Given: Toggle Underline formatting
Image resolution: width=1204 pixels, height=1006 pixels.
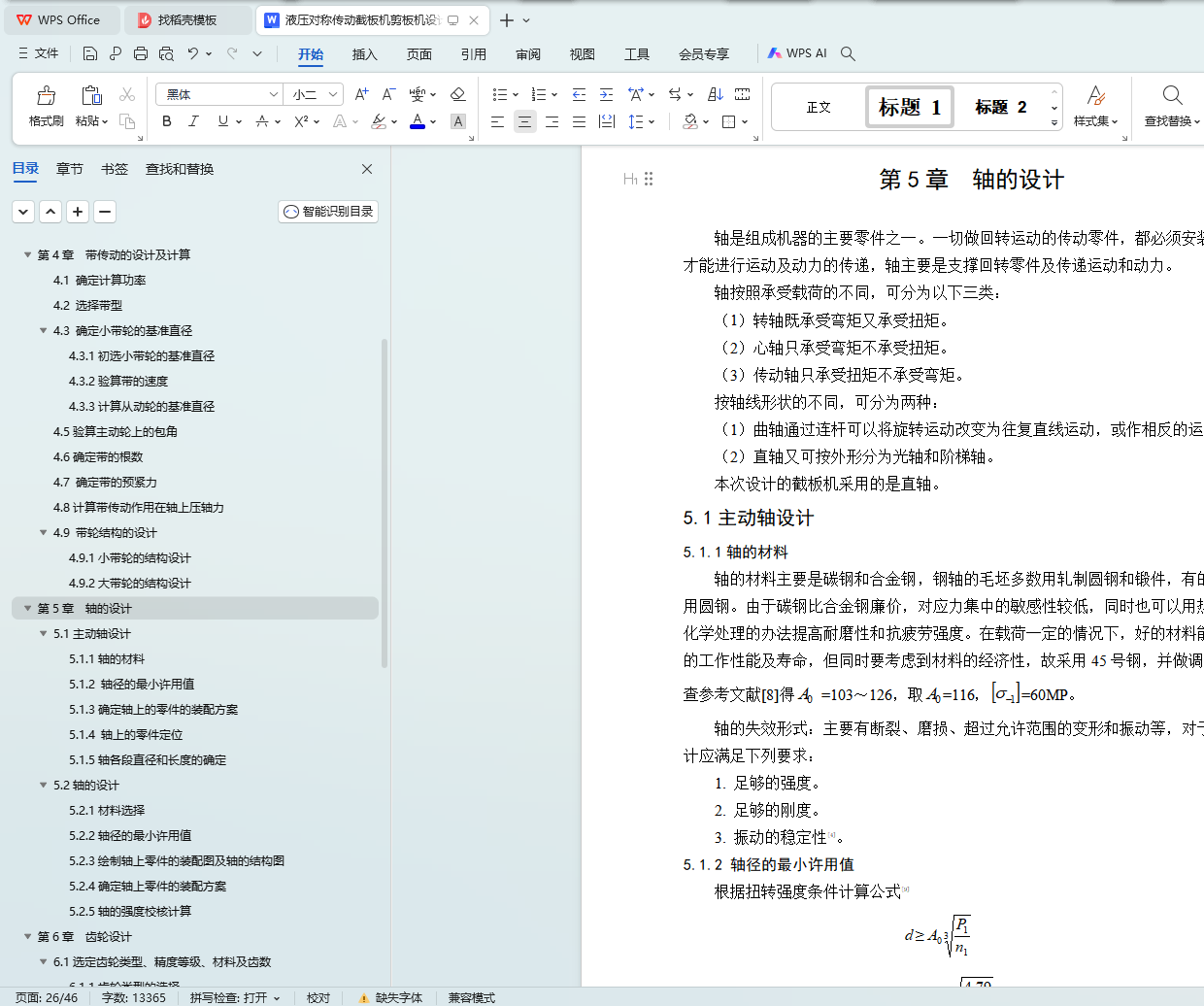Looking at the screenshot, I should (x=223, y=121).
